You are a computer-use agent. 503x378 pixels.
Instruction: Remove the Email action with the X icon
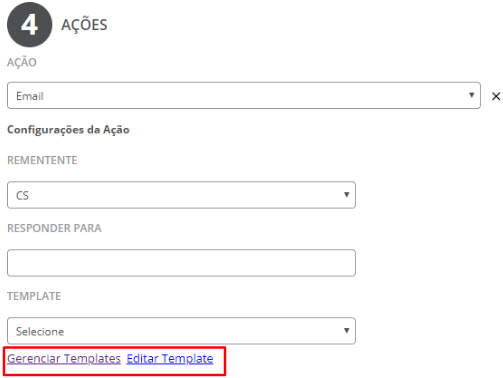(x=496, y=96)
